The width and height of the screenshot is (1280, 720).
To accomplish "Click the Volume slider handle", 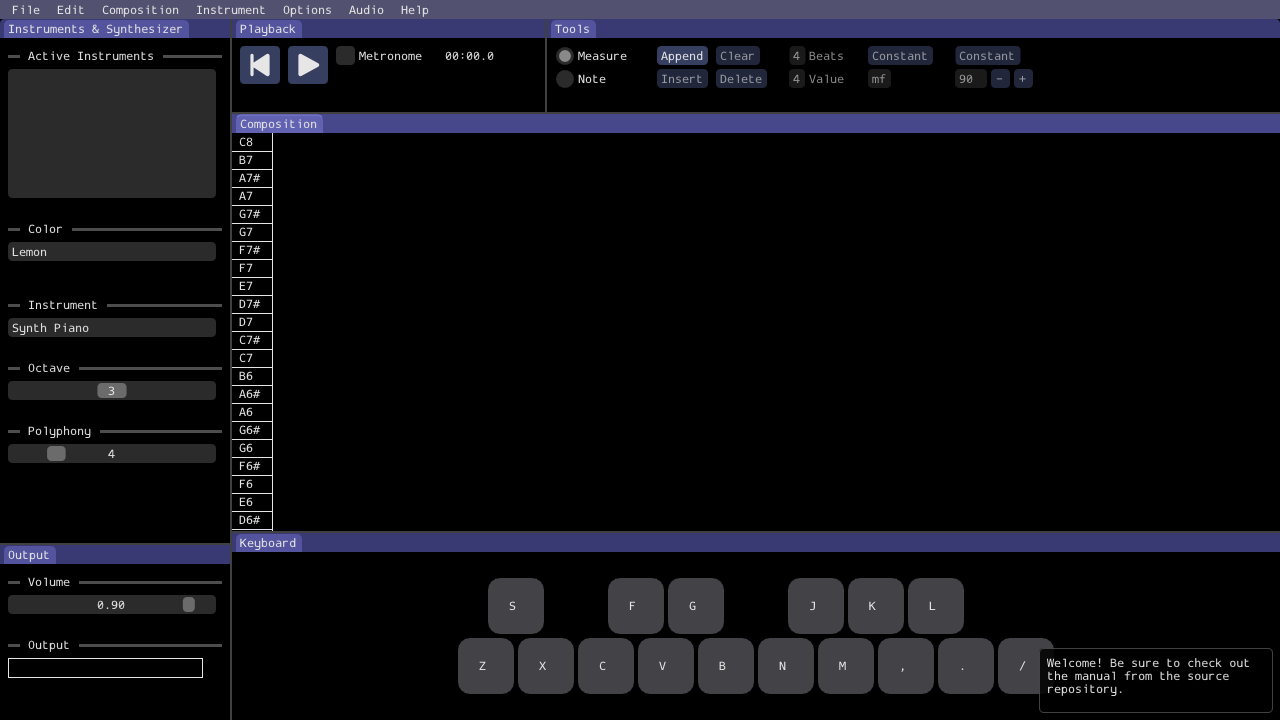I will click(188, 605).
